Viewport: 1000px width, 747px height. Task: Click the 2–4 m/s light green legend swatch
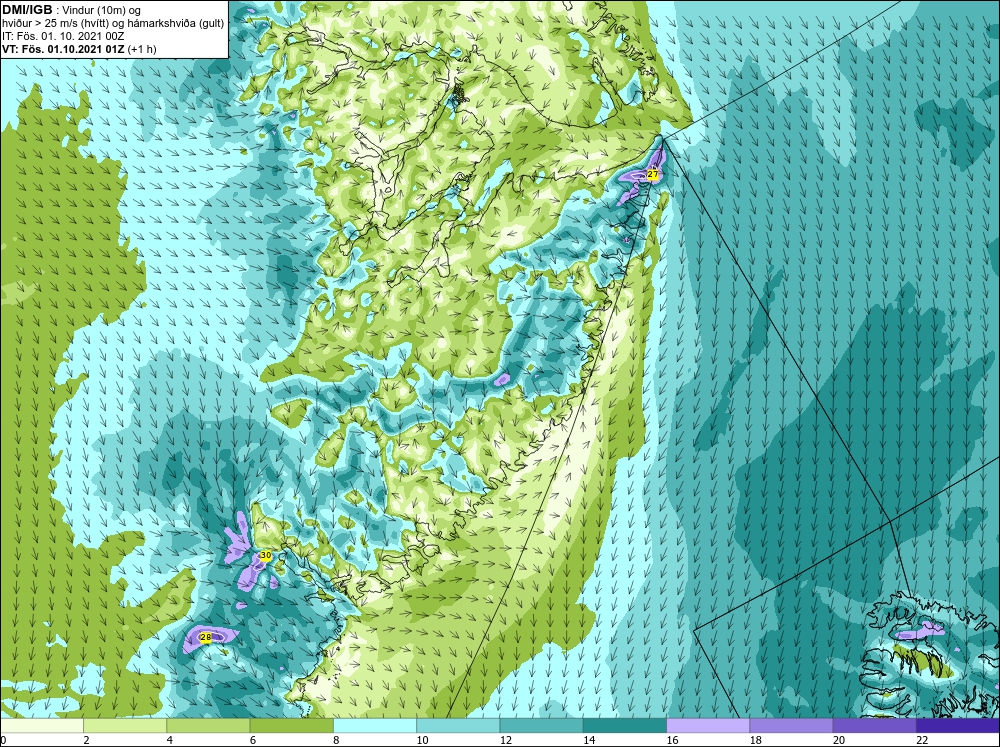tap(125, 726)
